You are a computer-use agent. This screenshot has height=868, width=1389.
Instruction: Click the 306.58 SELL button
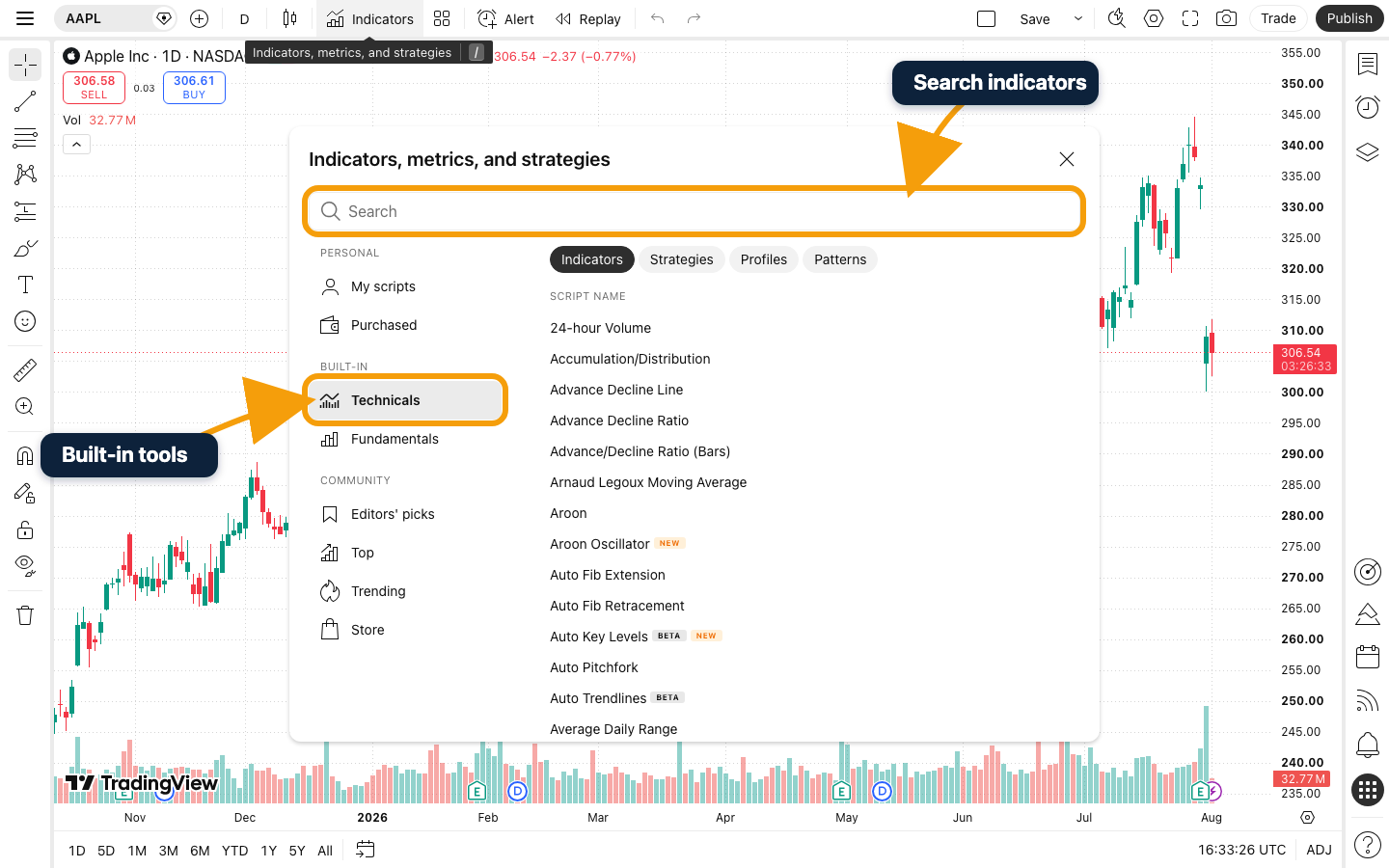[x=94, y=88]
